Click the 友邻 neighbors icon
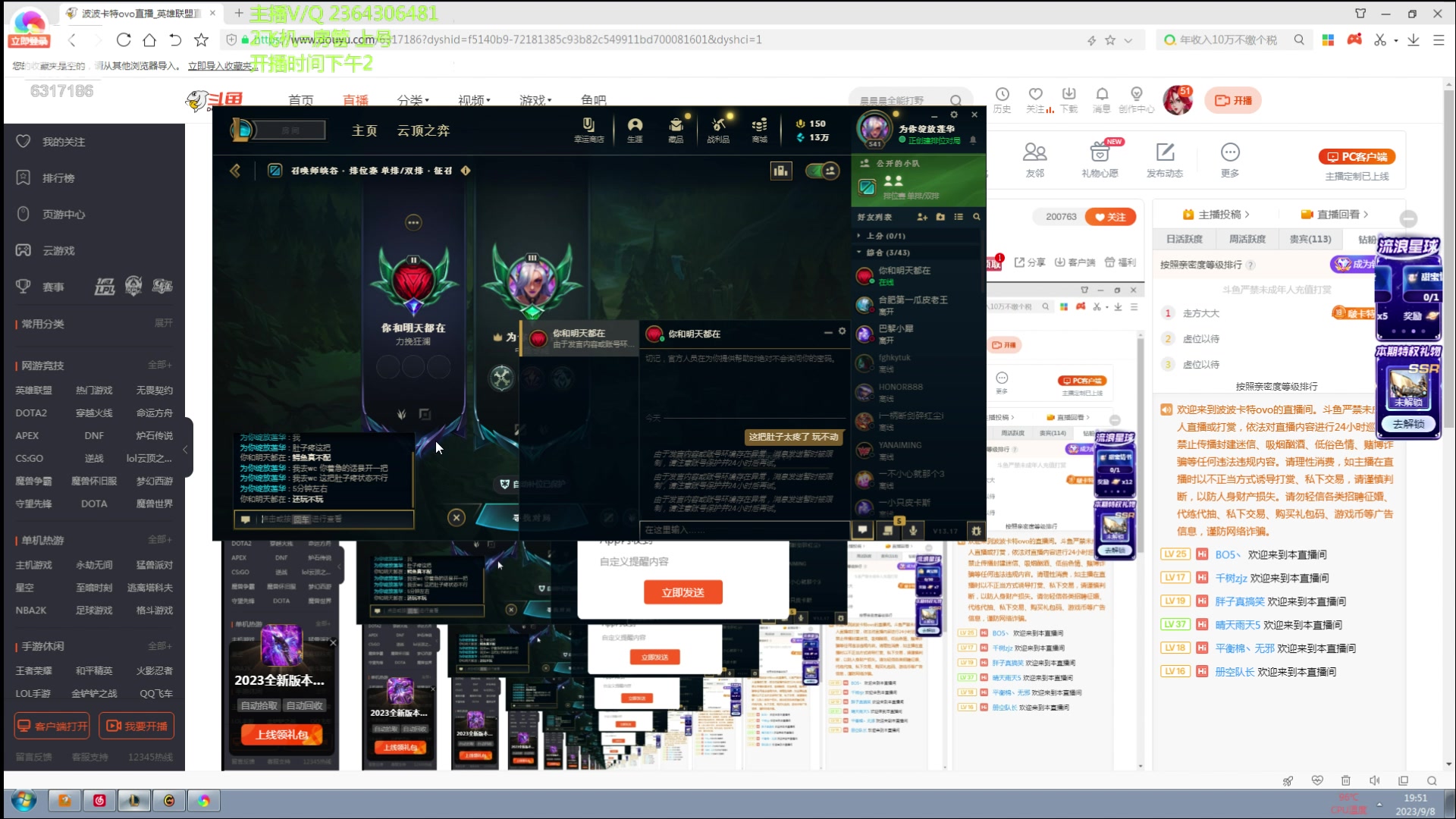Screen dimensions: 1456x819 1034,159
